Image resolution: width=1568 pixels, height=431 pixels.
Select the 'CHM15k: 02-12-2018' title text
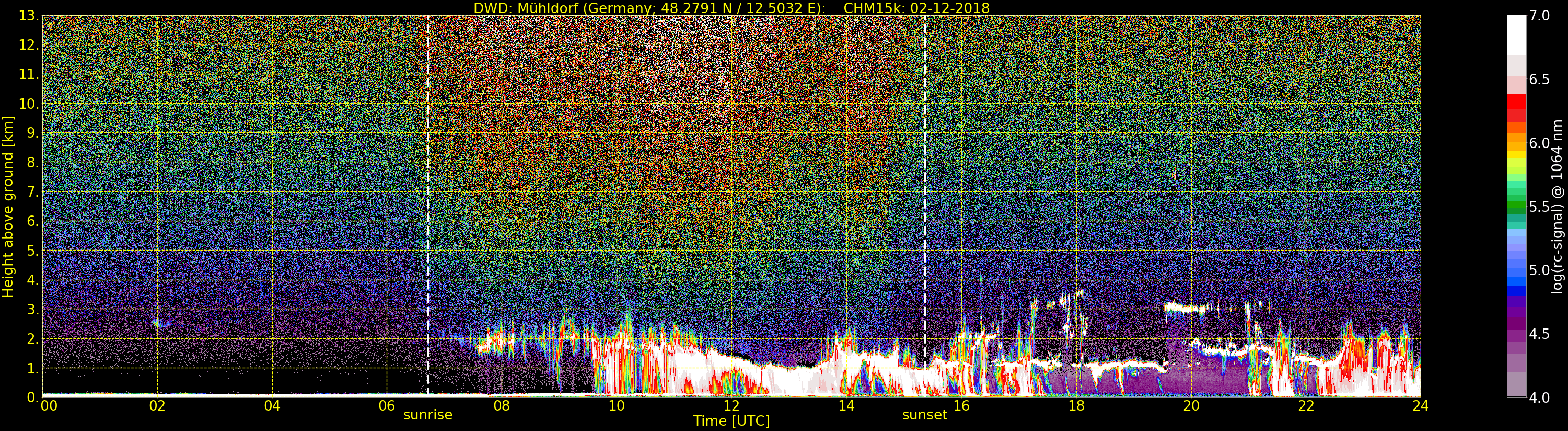click(916, 8)
